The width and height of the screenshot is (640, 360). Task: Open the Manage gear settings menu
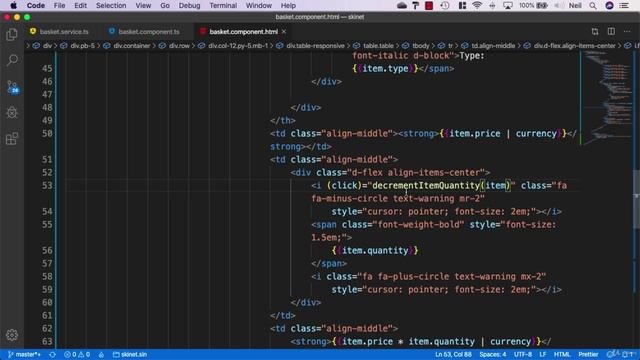[x=12, y=335]
